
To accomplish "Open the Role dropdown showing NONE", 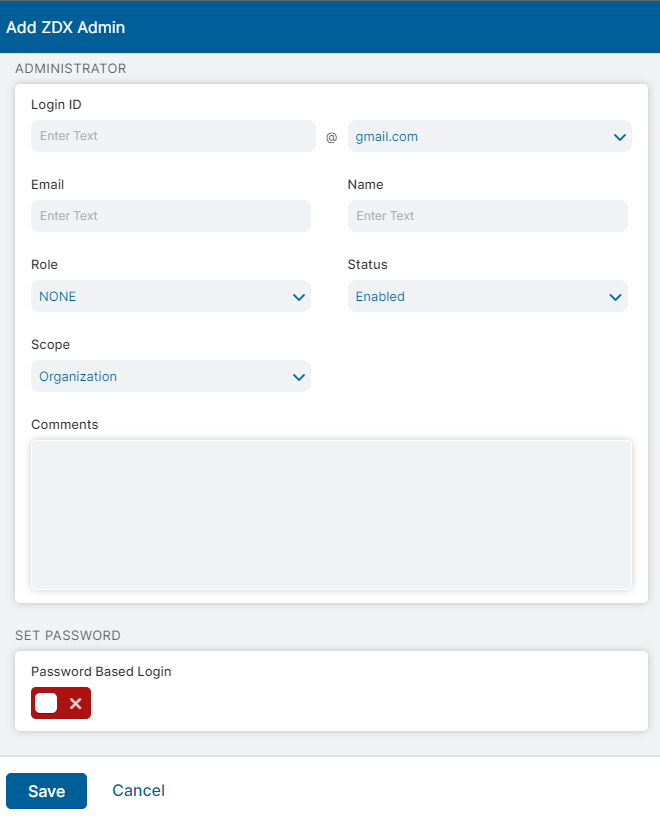I will 170,296.
